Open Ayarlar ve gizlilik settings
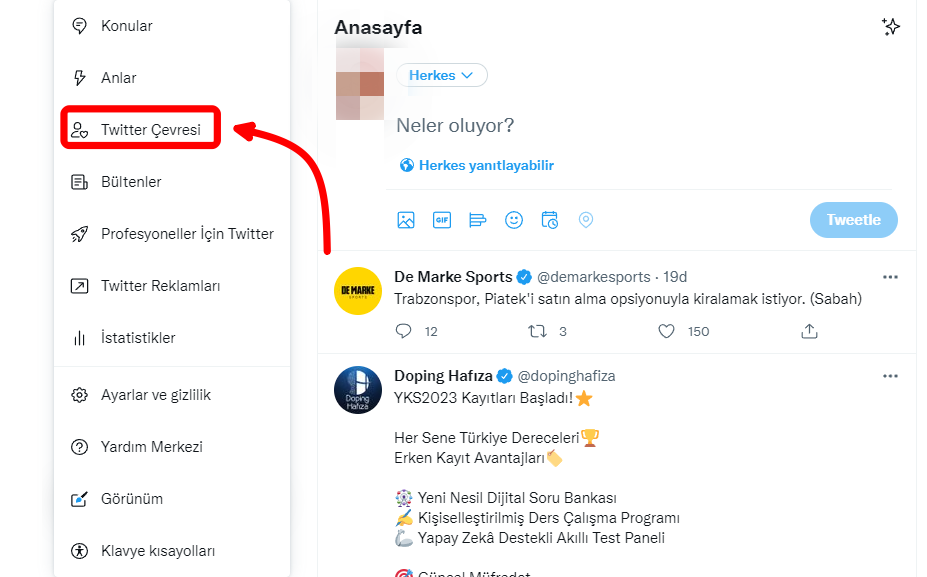Screen dimensions: 927x577 point(155,395)
